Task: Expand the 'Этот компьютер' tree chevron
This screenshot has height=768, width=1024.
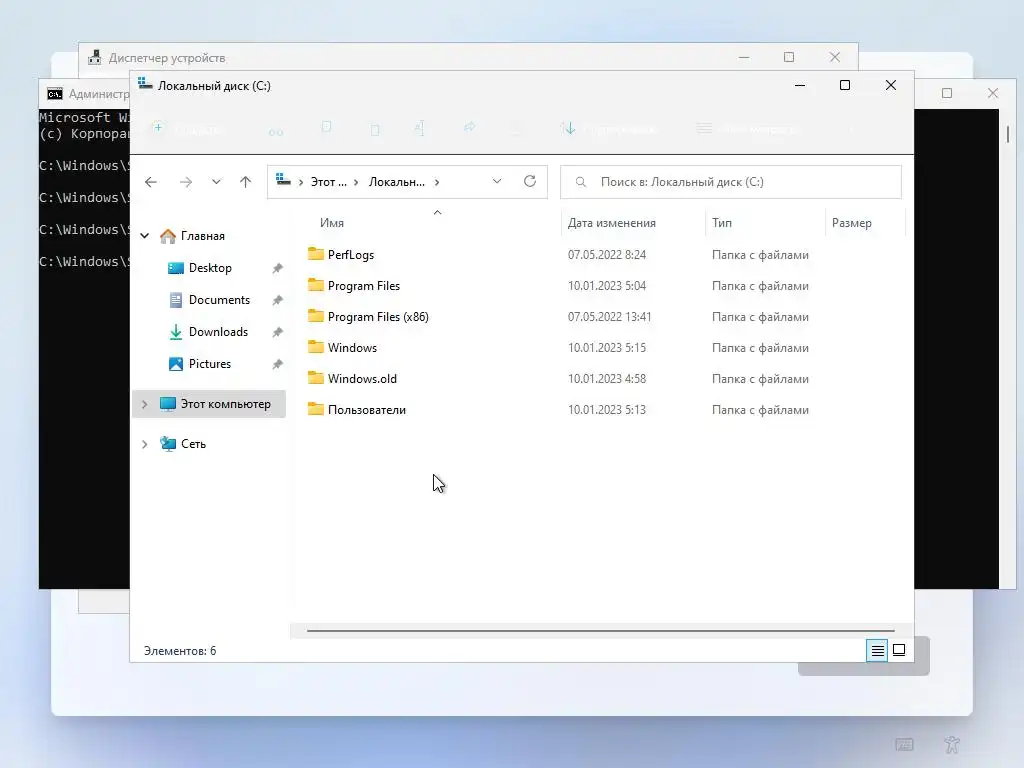Action: 145,404
